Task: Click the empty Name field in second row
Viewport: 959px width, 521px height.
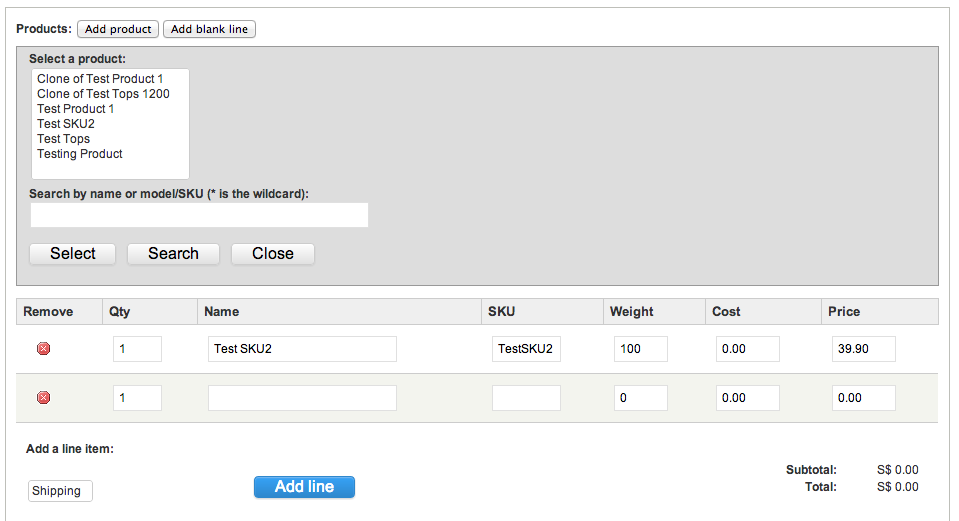Action: tap(302, 397)
